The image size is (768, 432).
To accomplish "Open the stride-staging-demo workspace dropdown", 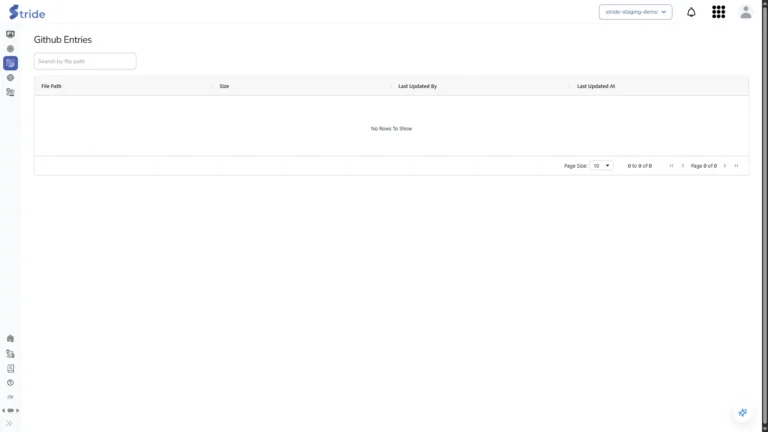I will 635,12.
